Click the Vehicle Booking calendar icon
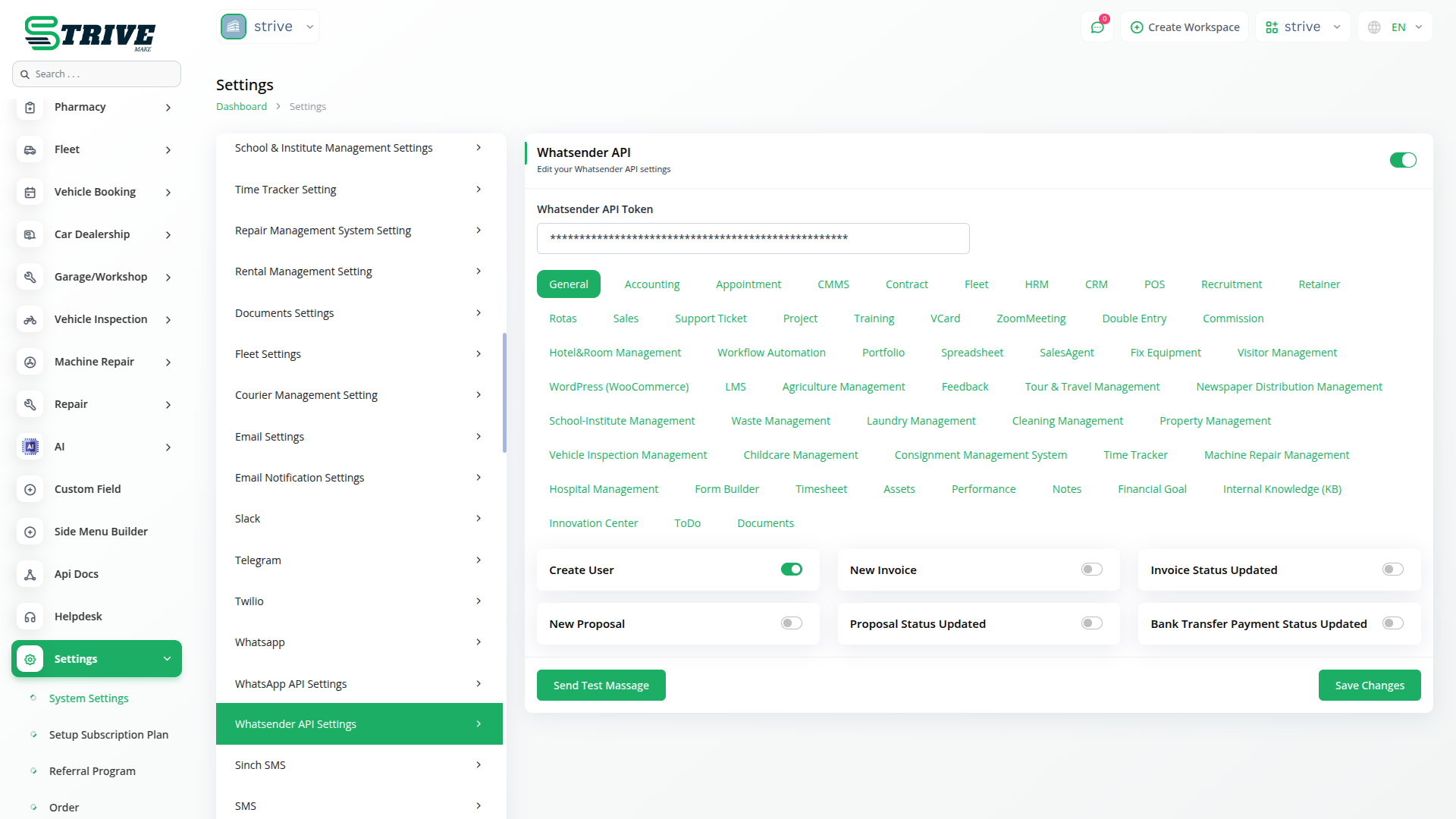Screen dimensions: 1456x819 [x=30, y=193]
